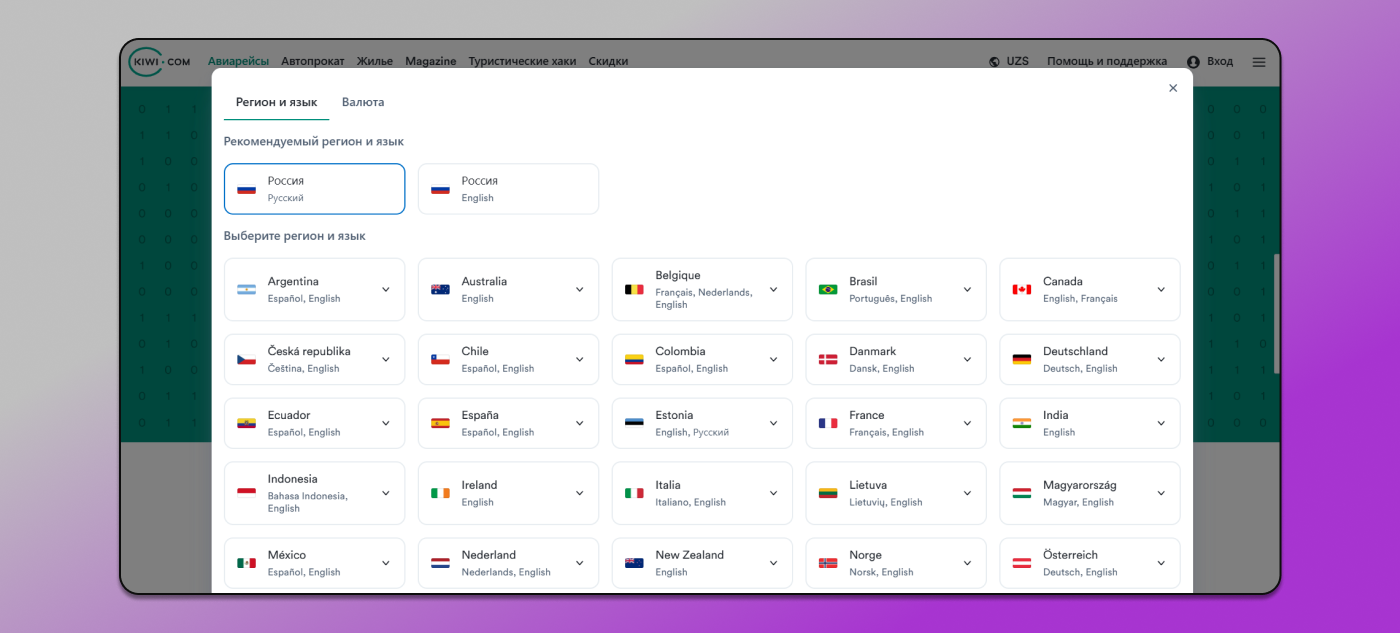
Task: Click the globe icon beside UZS
Action: click(x=994, y=62)
